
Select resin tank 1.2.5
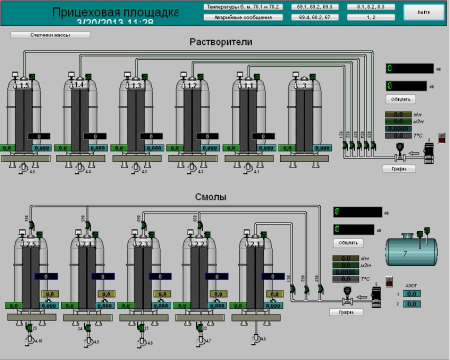(31, 273)
